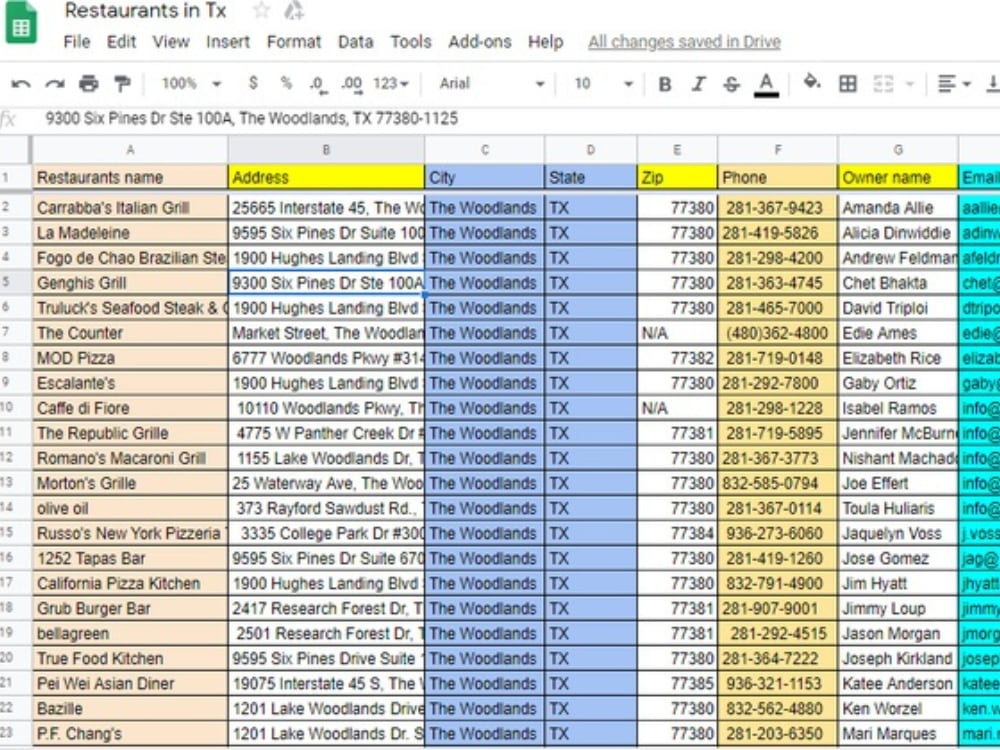This screenshot has height=750, width=1000.
Task: Activate the paint format tool
Action: point(122,84)
